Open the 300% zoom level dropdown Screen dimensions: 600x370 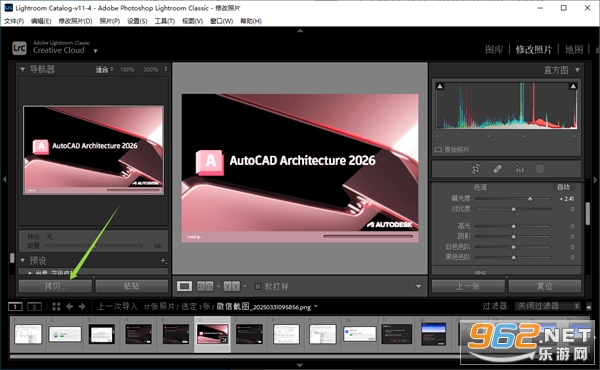(166, 69)
